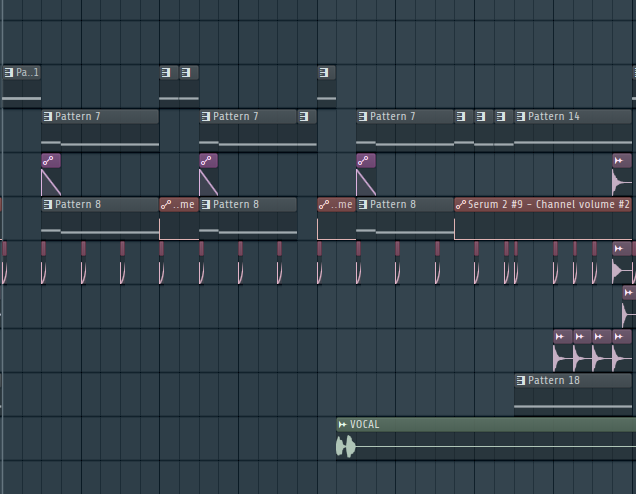Click the icon of the 'Pa..1' pattern clip
This screenshot has width=636, height=494.
[9, 73]
